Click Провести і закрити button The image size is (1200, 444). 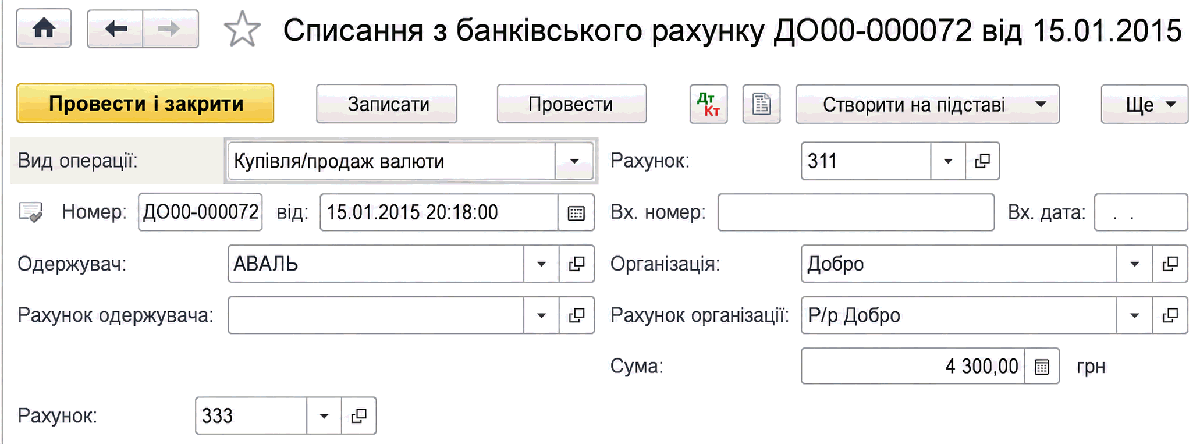146,104
